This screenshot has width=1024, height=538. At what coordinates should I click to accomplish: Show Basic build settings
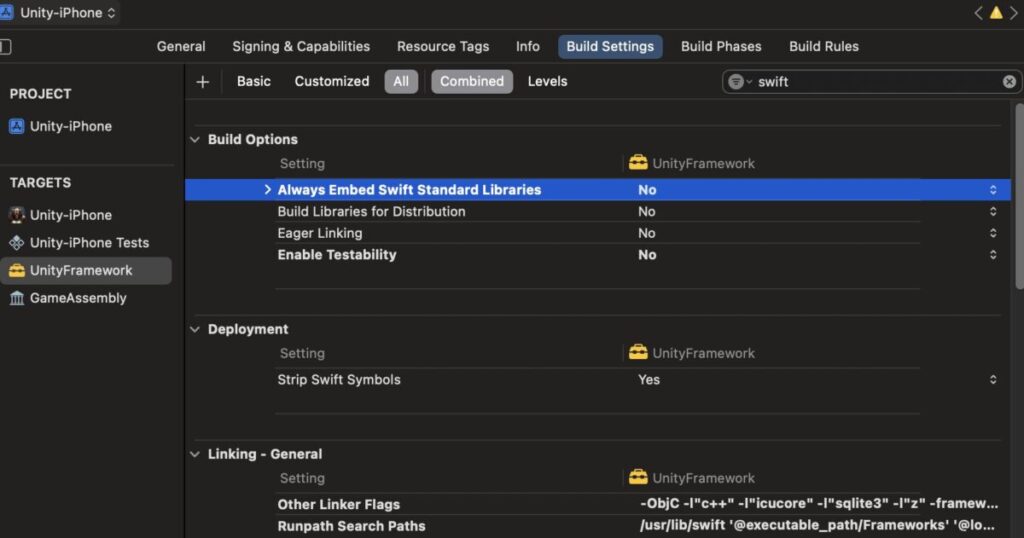[253, 82]
